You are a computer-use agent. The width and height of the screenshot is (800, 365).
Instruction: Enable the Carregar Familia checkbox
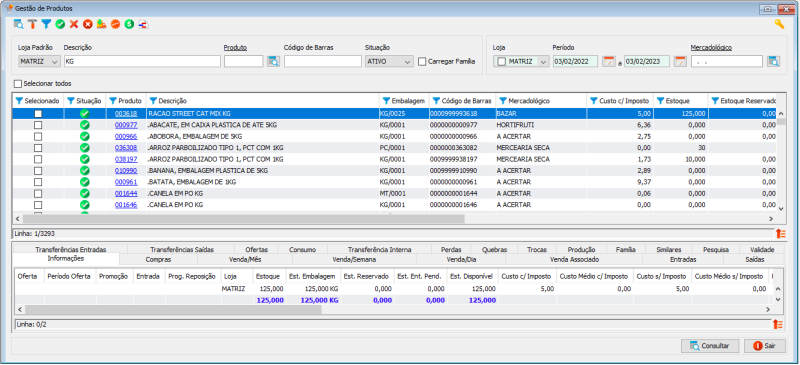tap(422, 61)
